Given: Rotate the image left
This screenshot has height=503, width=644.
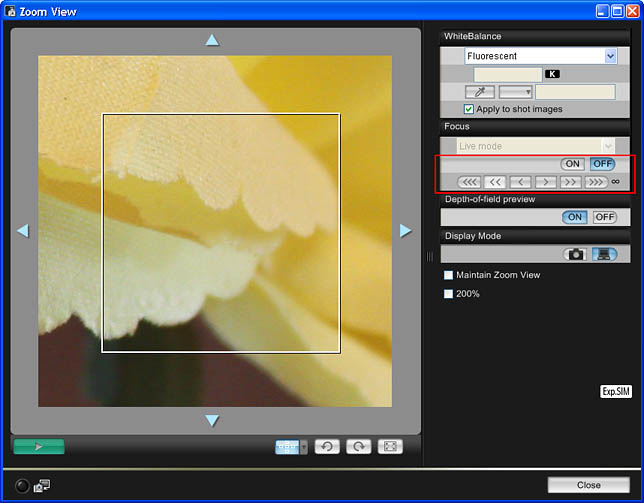Looking at the screenshot, I should click(327, 447).
